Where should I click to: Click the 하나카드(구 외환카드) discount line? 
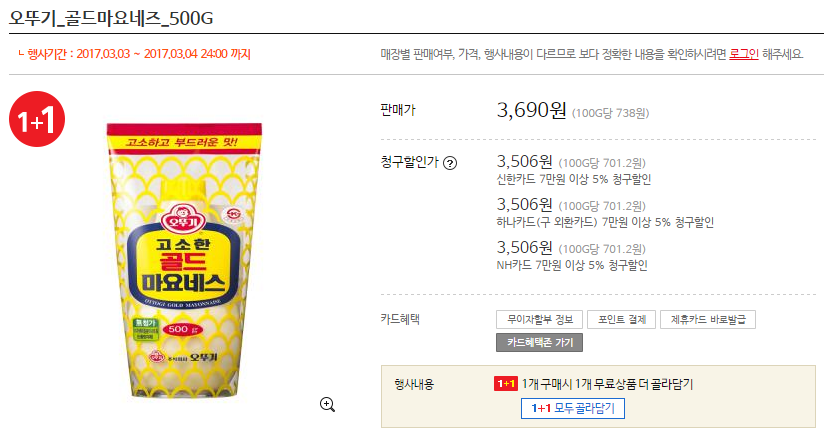(x=605, y=222)
